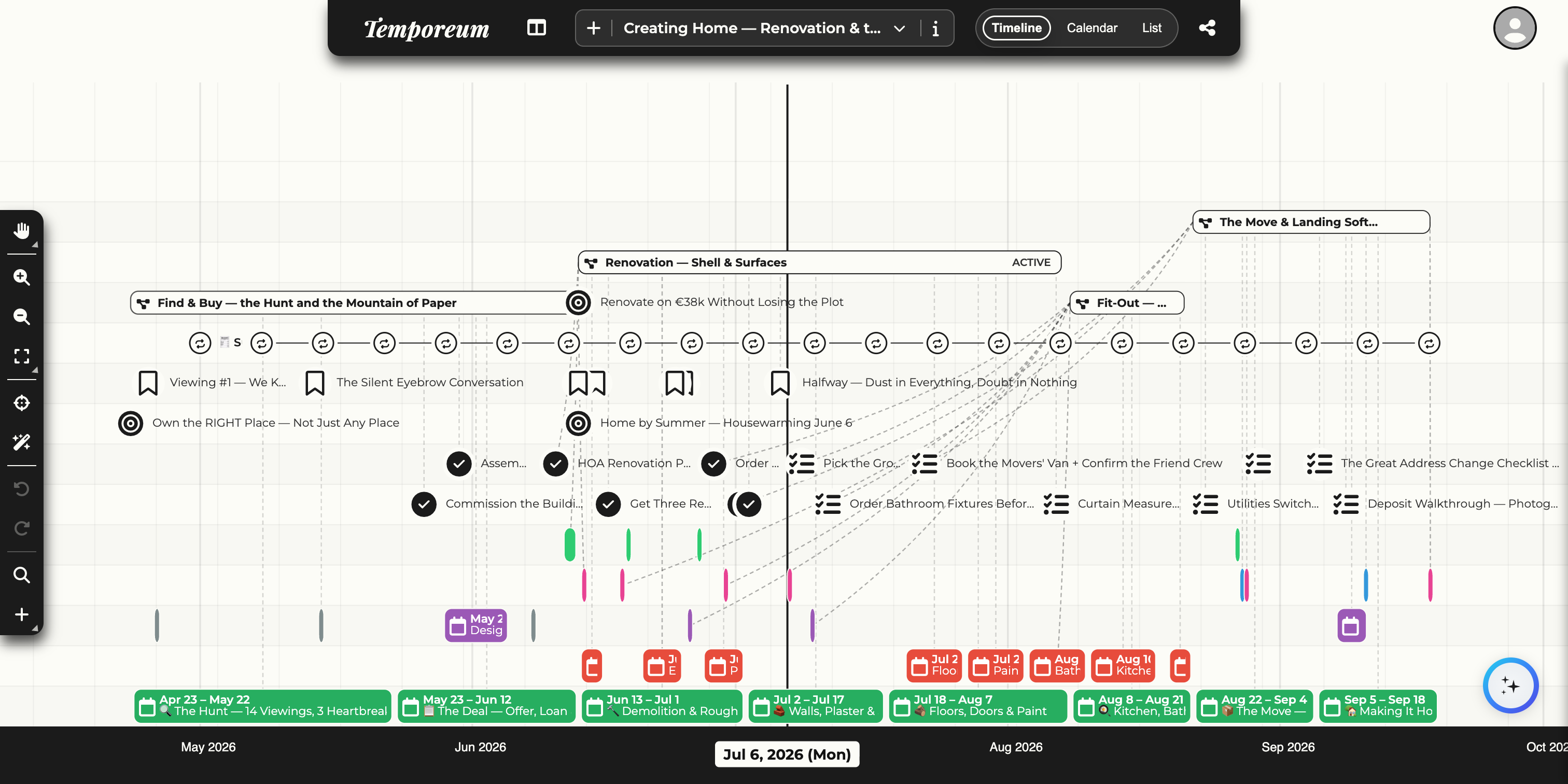Open Jun 13 – Jul 1 Demolition event
The image size is (1568, 784).
click(662, 706)
